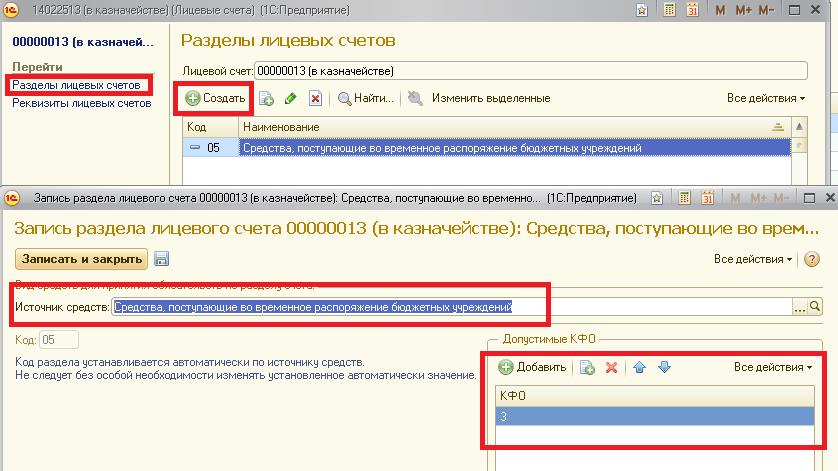Image resolution: width=838 pixels, height=471 pixels.
Task: Click M- button in top title bar
Action: tap(766, 10)
